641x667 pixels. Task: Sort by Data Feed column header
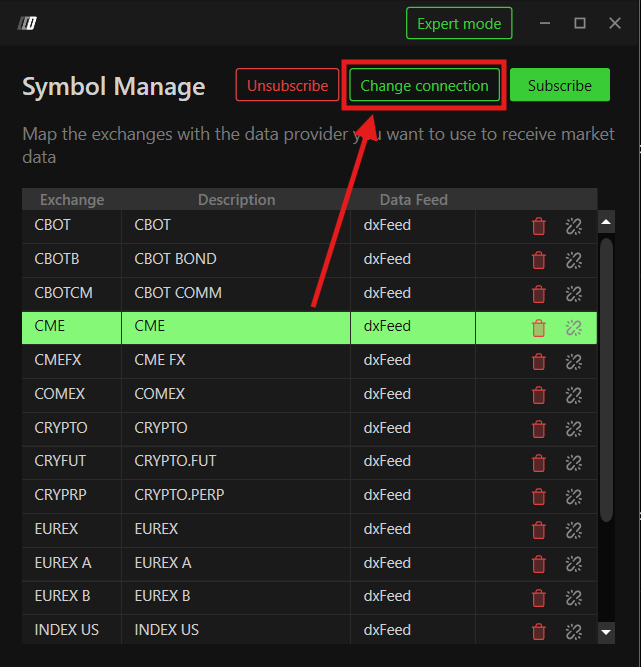(413, 200)
